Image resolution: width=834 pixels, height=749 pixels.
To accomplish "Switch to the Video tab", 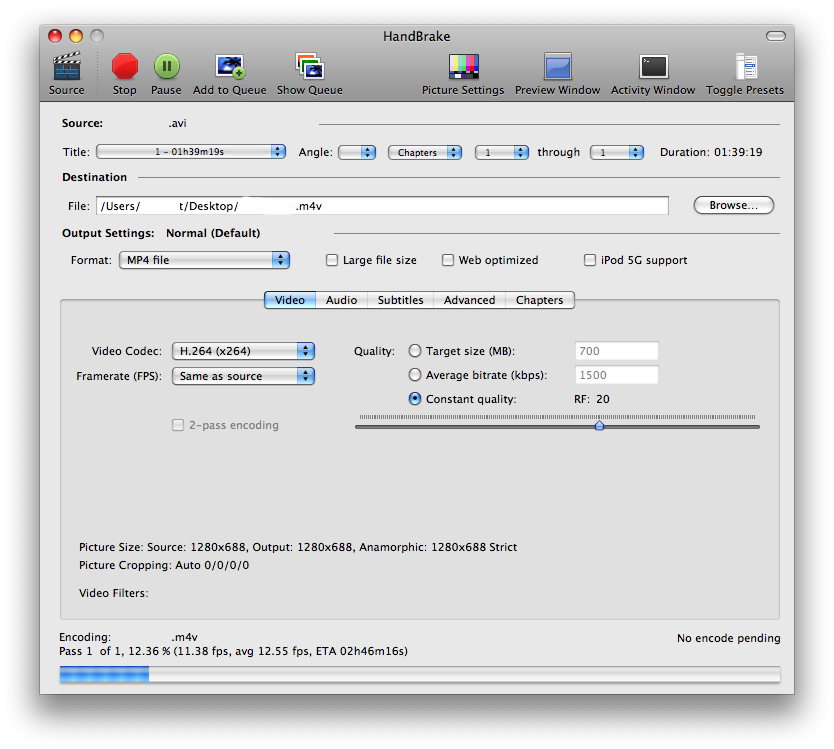I will click(290, 300).
